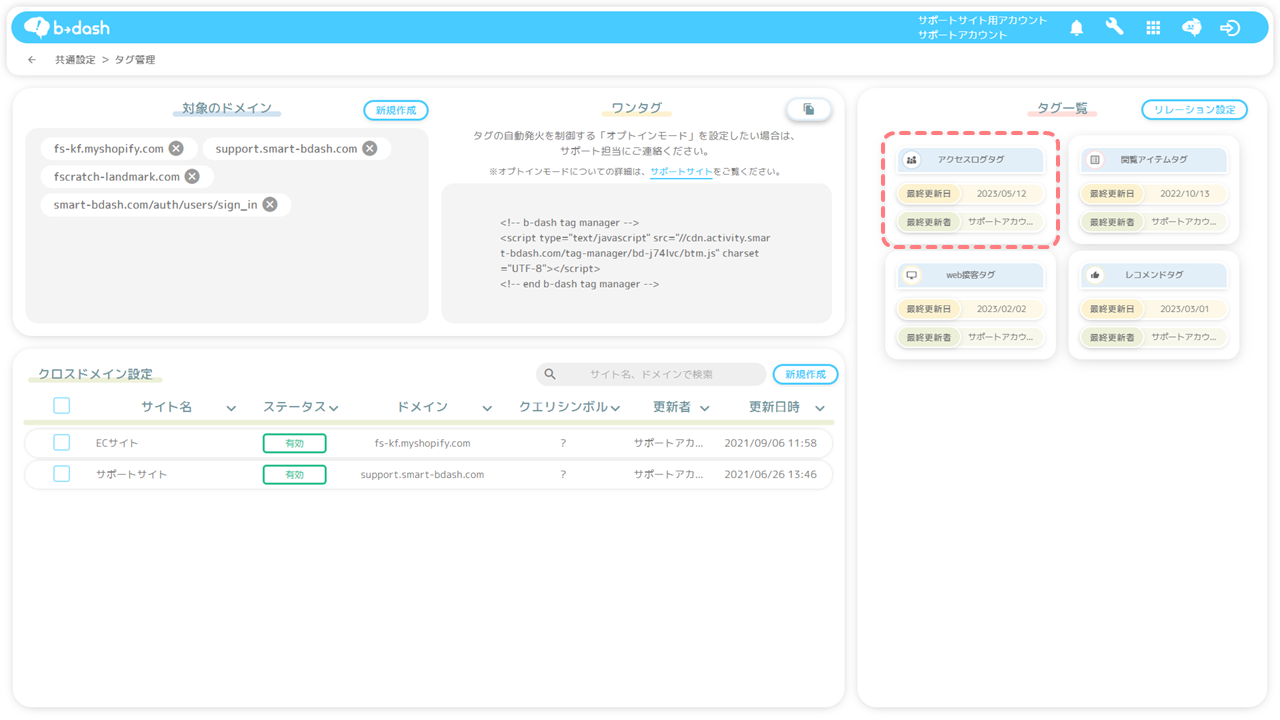This screenshot has width=1280, height=720.
Task: Click the b→dash logo
Action: (x=67, y=27)
